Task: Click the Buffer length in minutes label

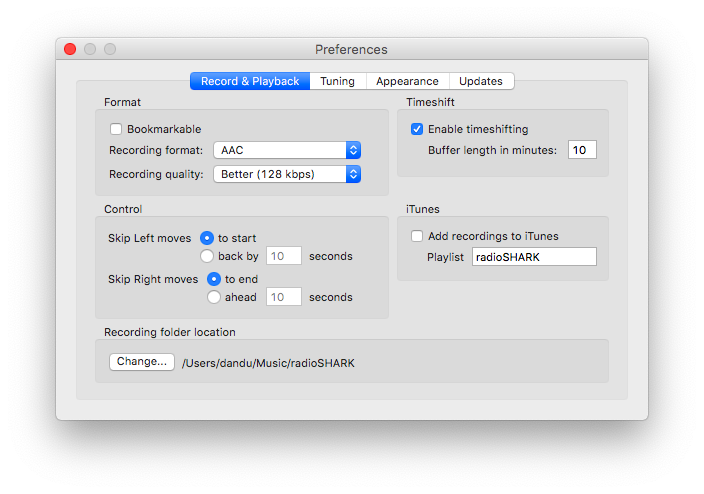Action: coord(493,150)
